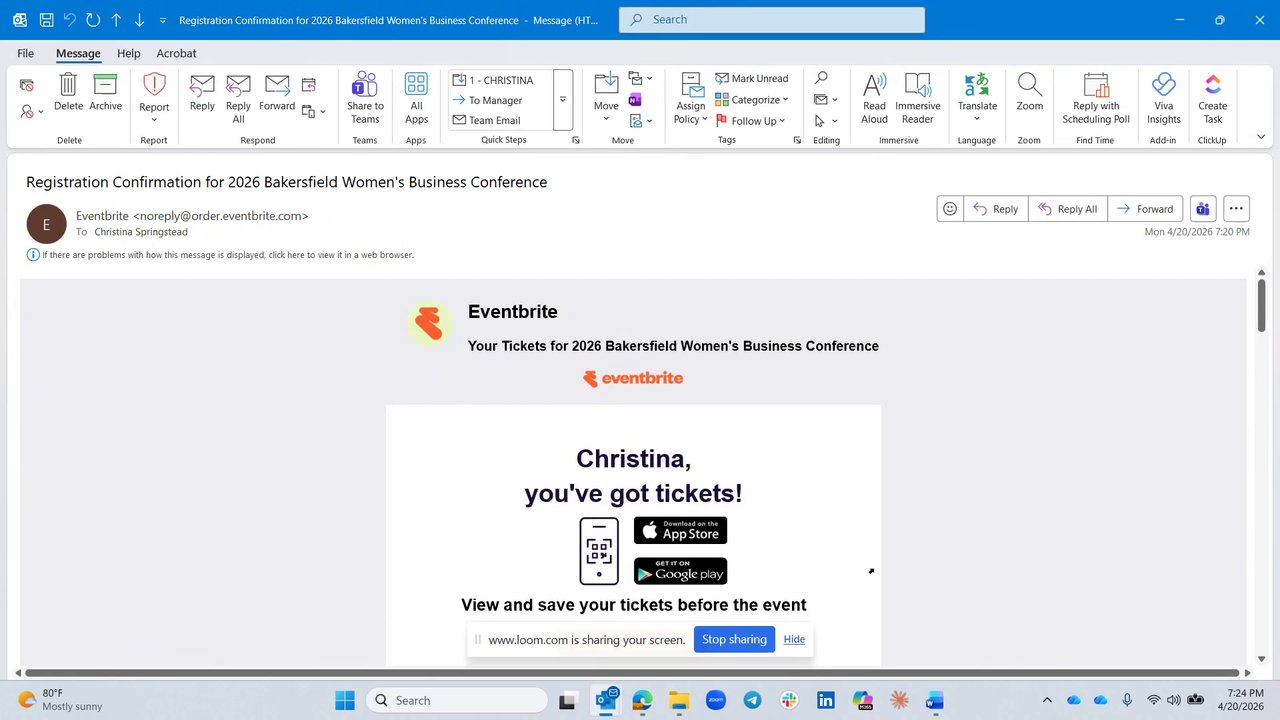Click Forward in the message header
The width and height of the screenshot is (1280, 720).
pos(1145,209)
